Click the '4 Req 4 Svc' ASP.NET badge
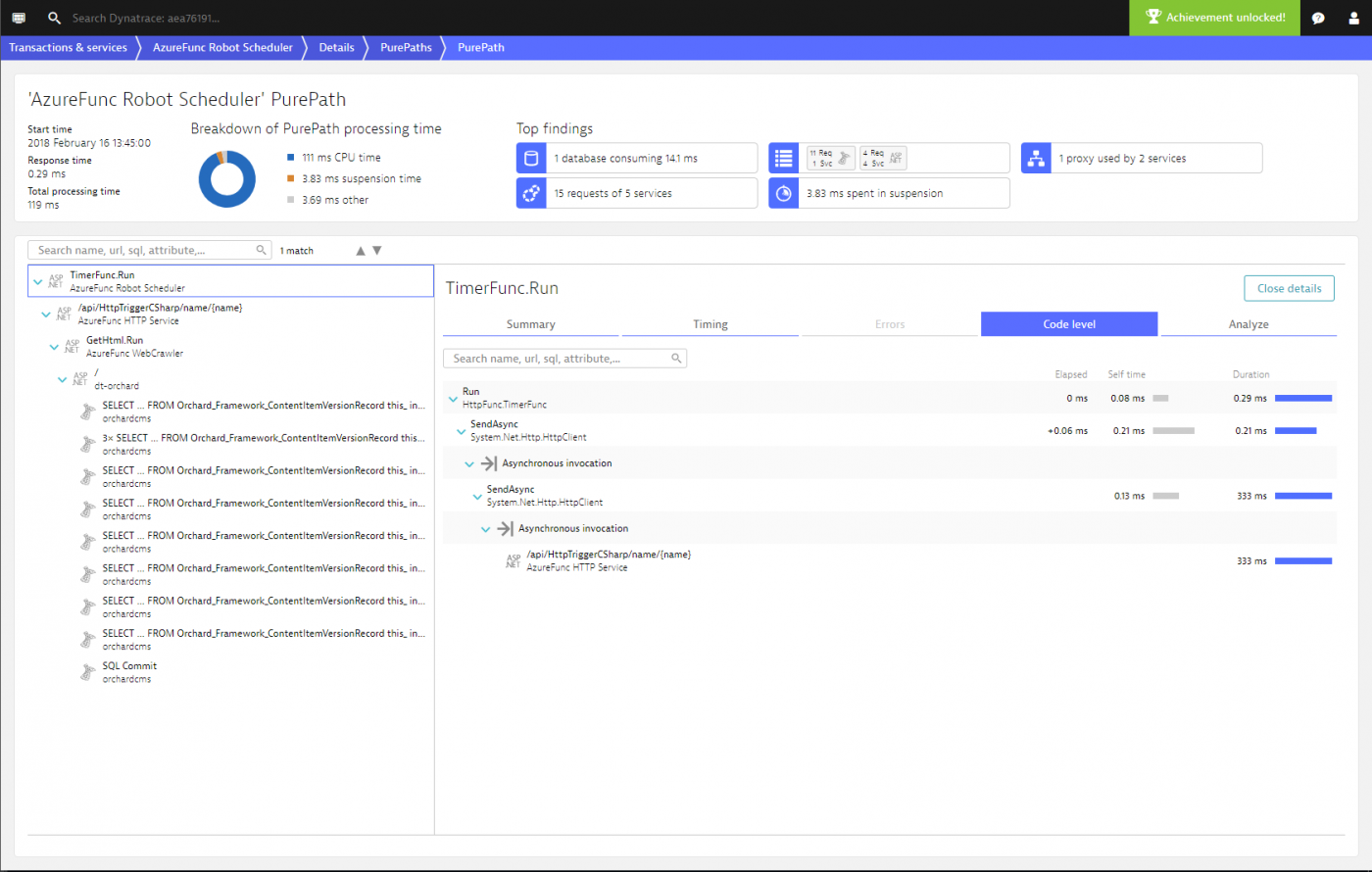The image size is (1372, 872). tap(884, 158)
